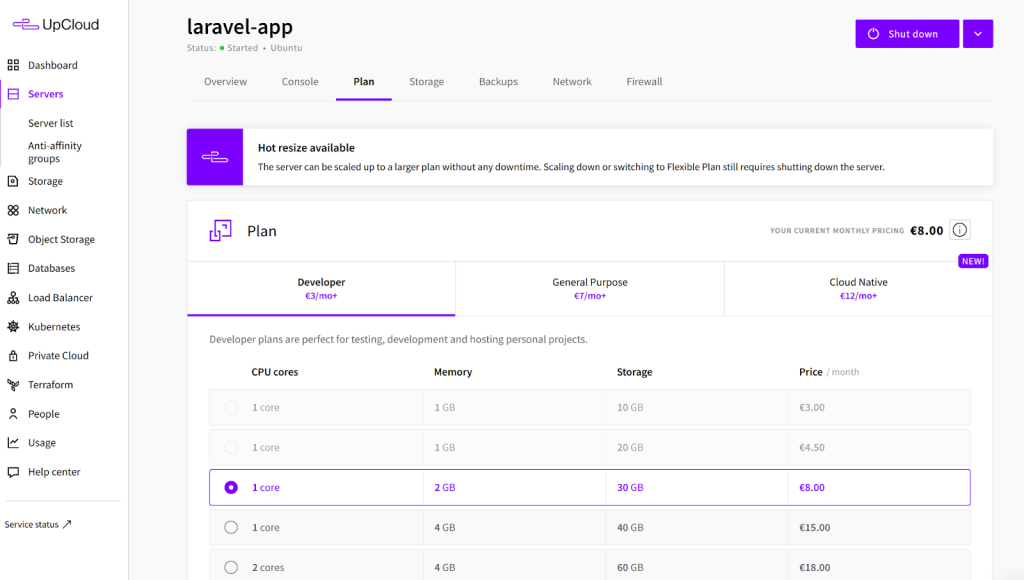Open Terraform via its sidebar icon
The height and width of the screenshot is (580, 1024).
coord(13,385)
